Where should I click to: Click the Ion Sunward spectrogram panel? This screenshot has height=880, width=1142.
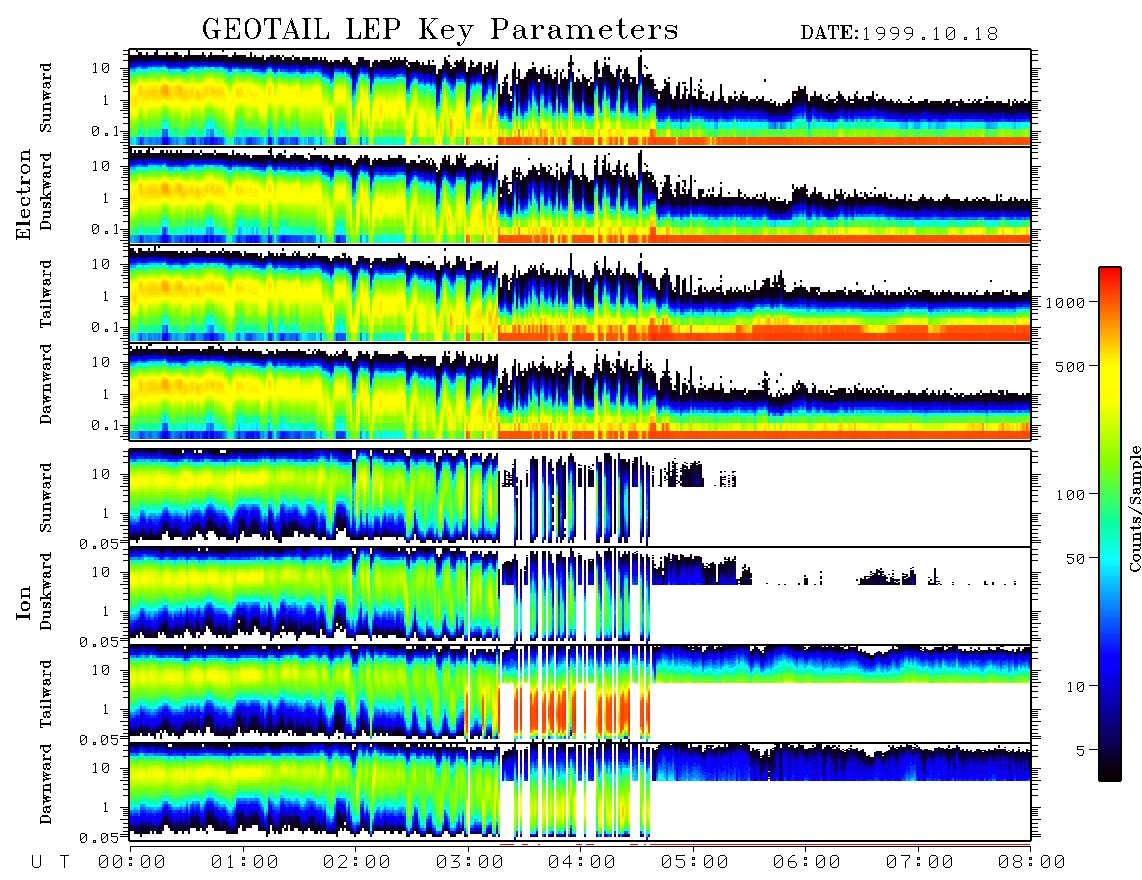click(x=580, y=497)
